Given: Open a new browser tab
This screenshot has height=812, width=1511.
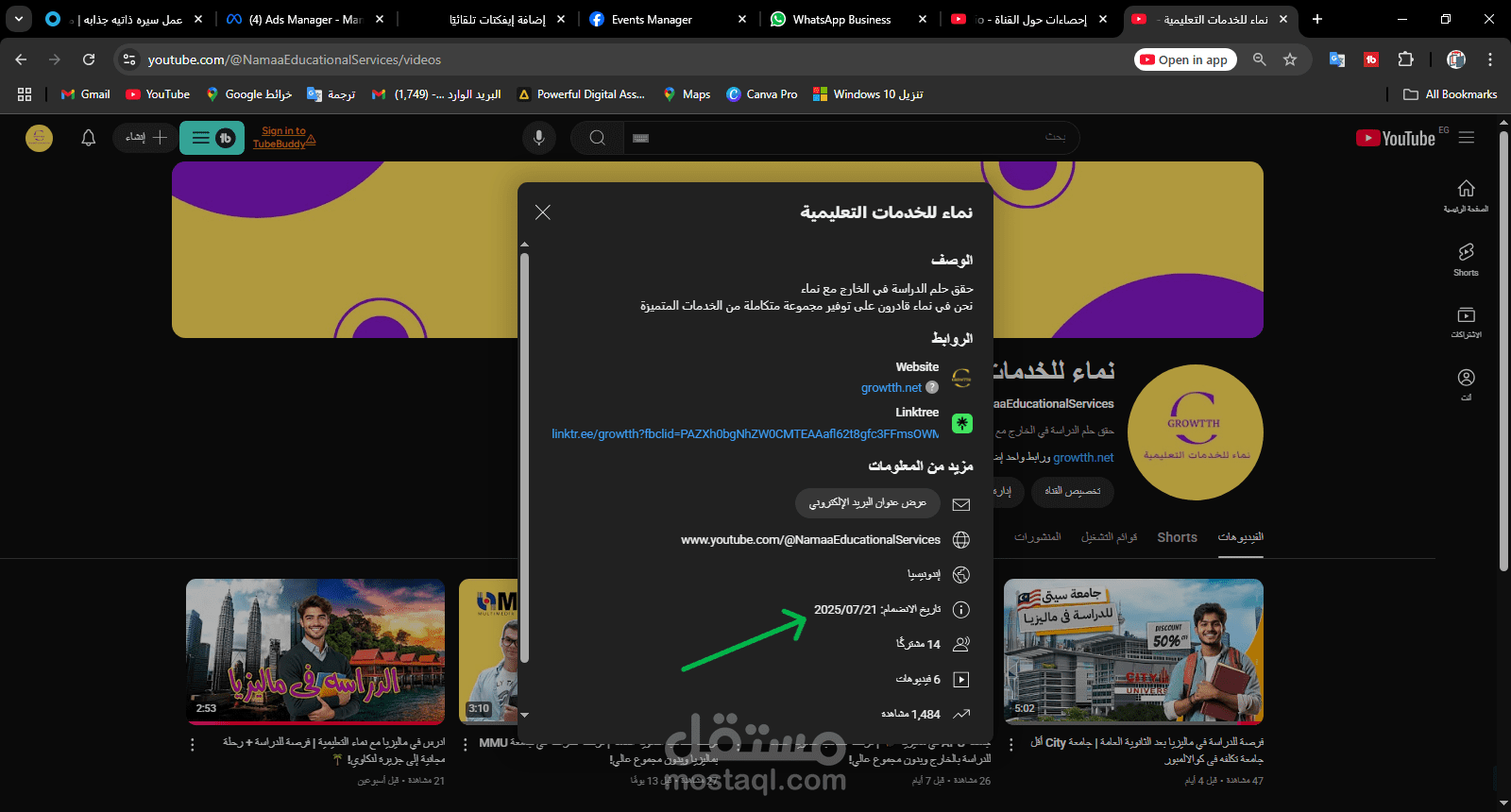Looking at the screenshot, I should (x=1317, y=19).
